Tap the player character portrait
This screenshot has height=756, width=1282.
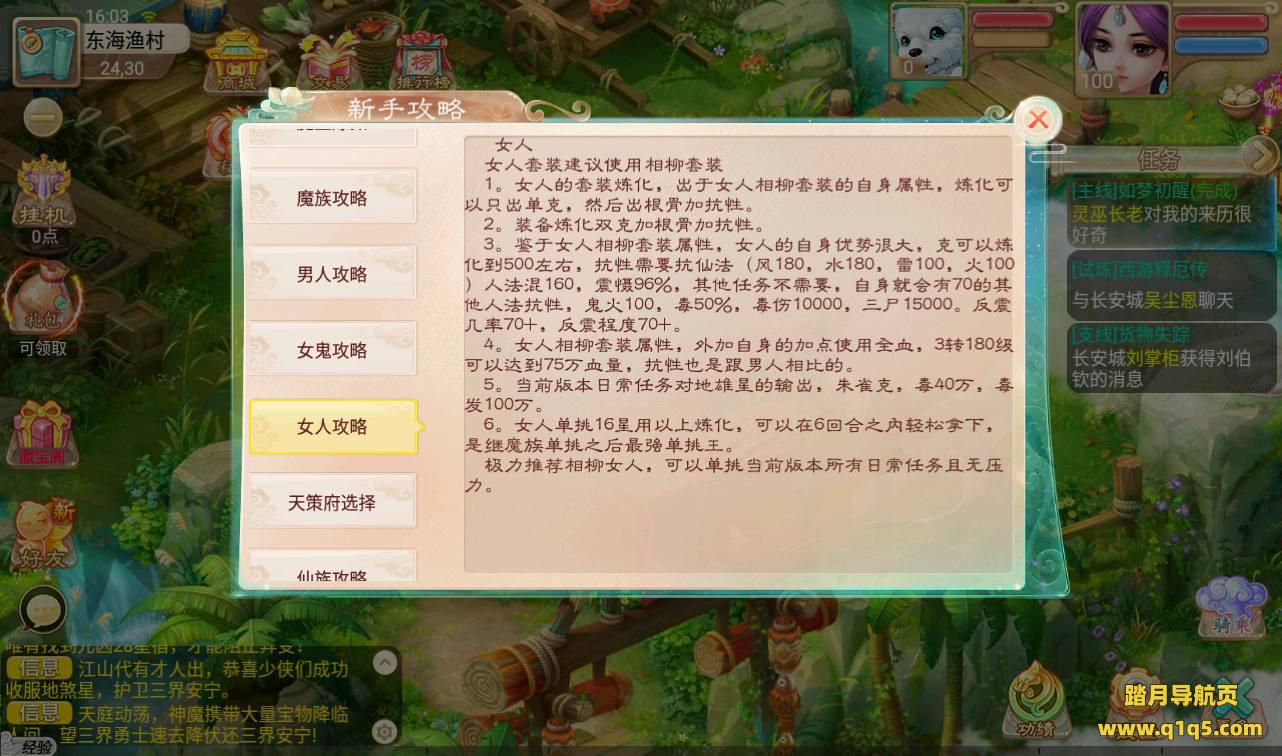(1123, 47)
